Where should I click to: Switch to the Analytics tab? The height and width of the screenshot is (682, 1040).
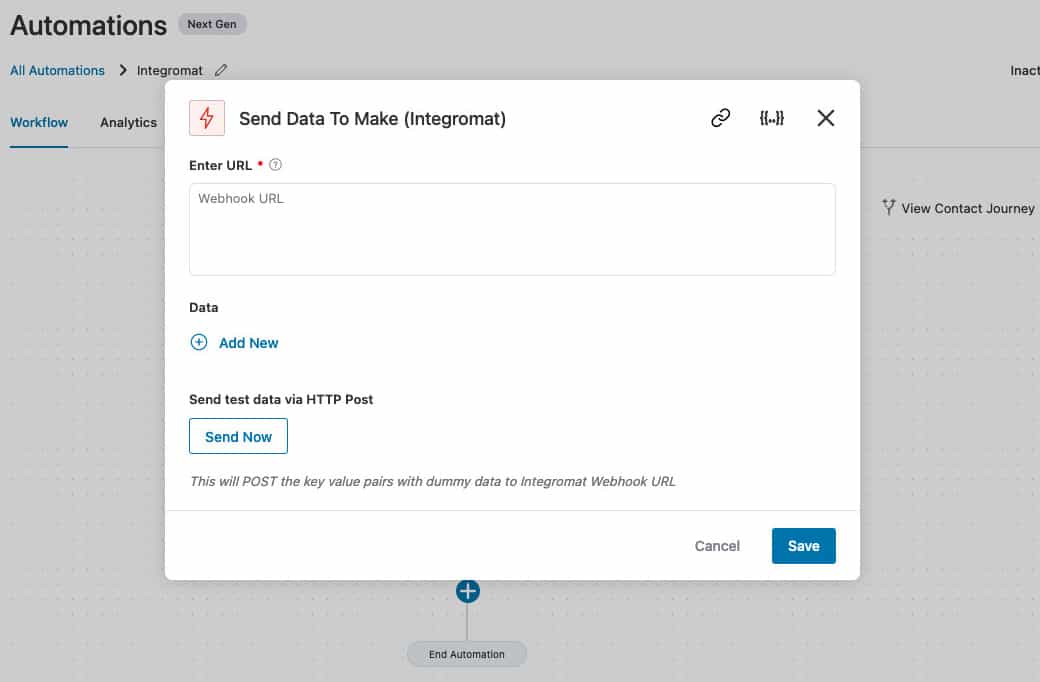pos(129,123)
